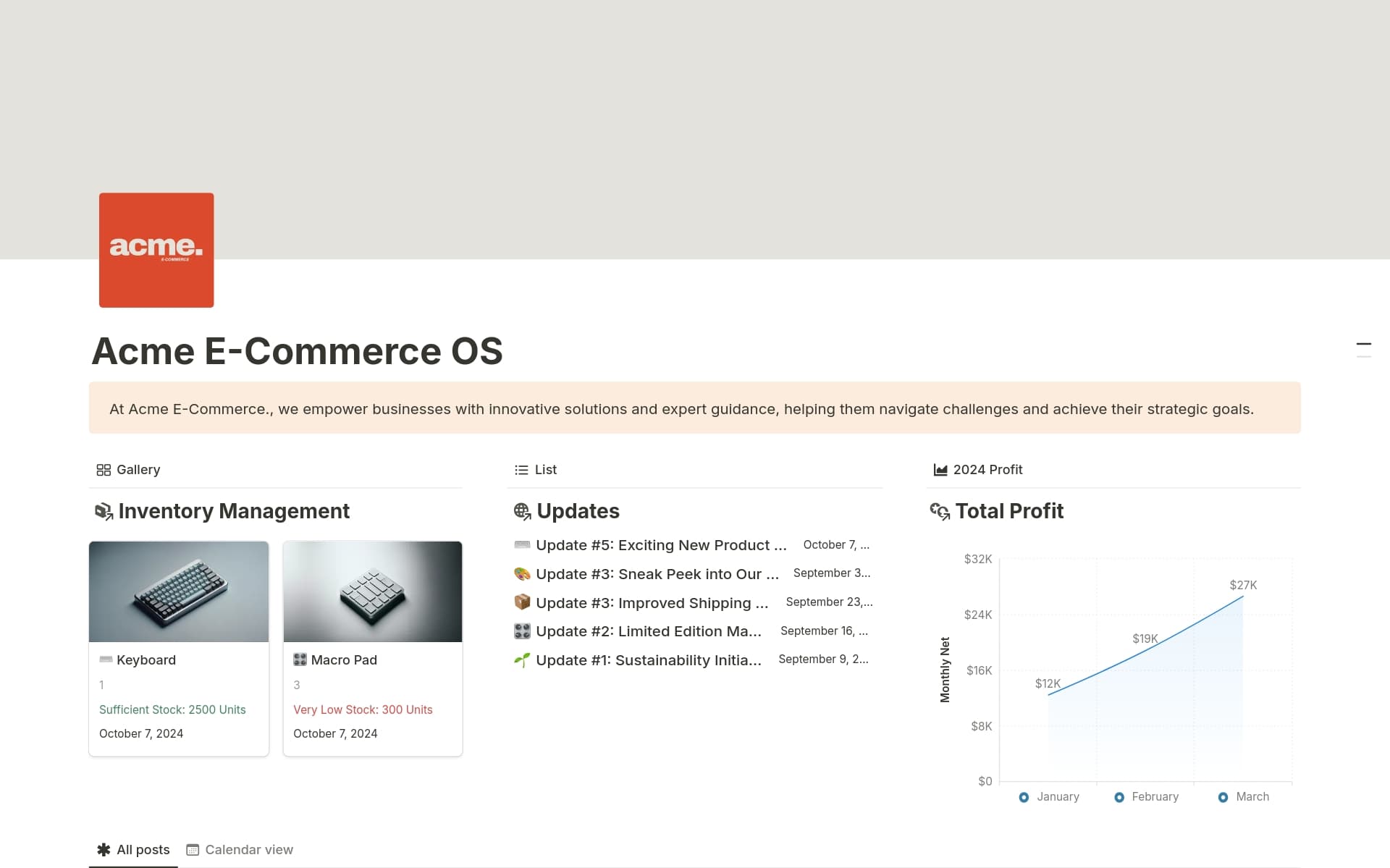
Task: Click the Gallery view icon
Action: (x=104, y=469)
